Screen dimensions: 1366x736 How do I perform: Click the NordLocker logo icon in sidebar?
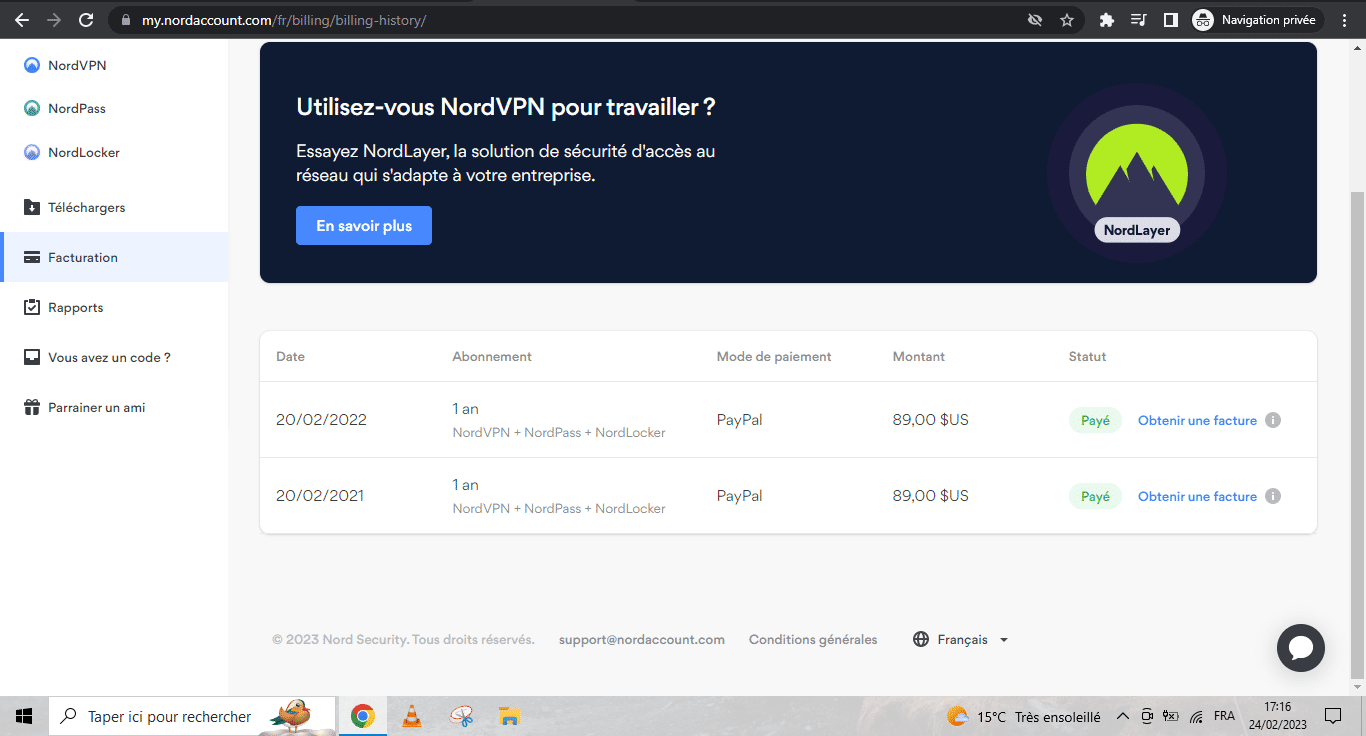tap(32, 152)
